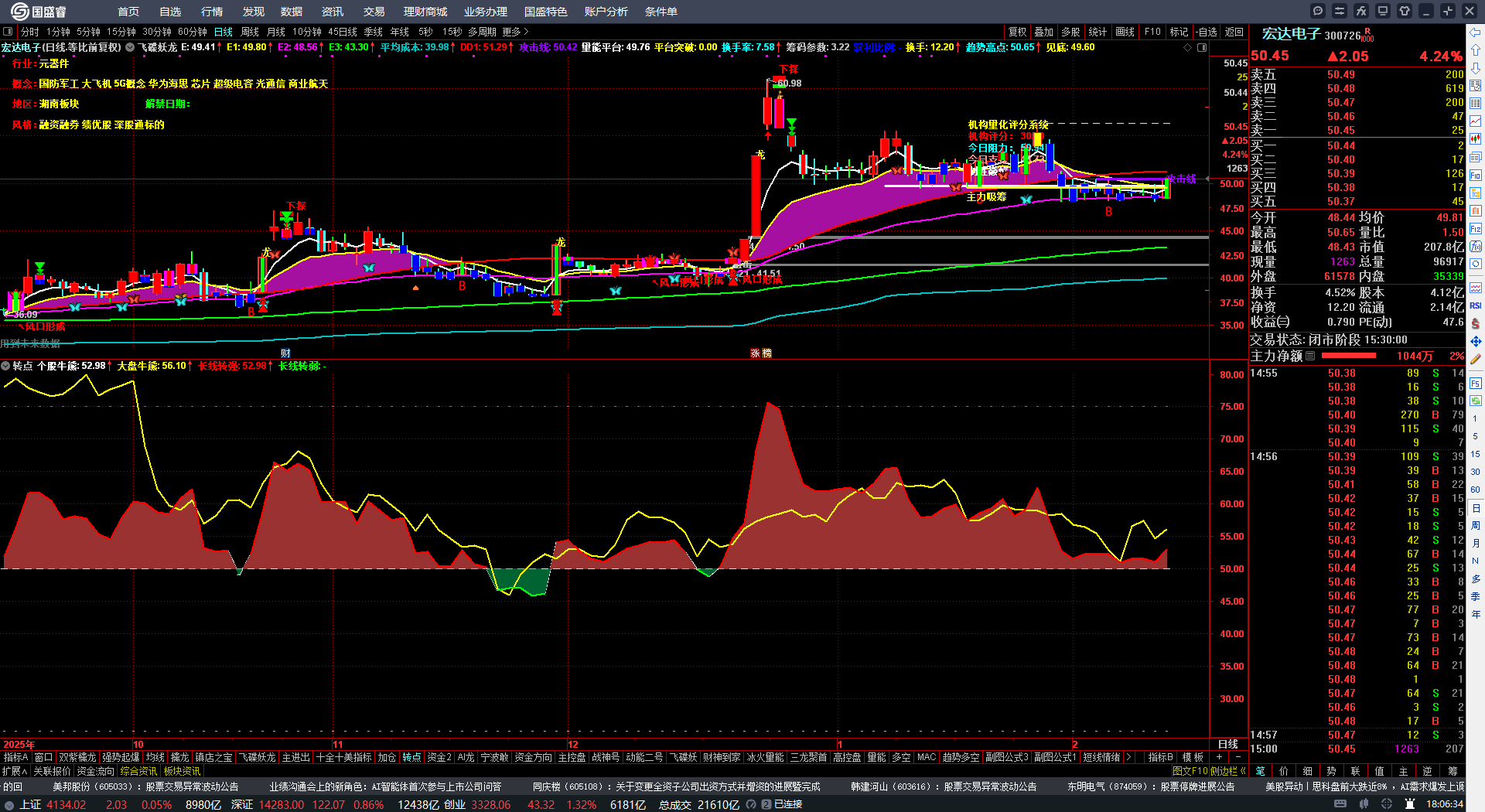Click the target crosshair icon in status bar
The height and width of the screenshot is (812, 1485).
pos(1388,804)
